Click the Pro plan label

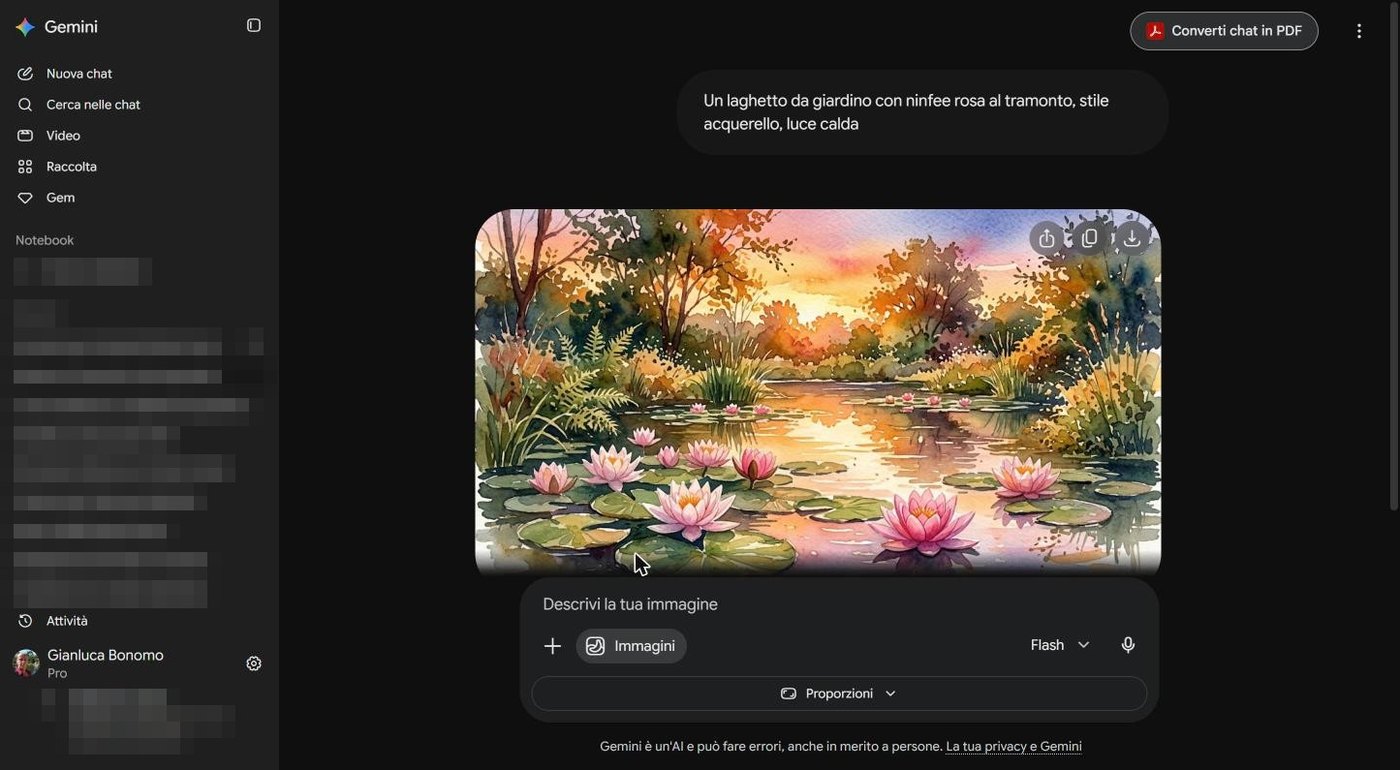[x=57, y=674]
